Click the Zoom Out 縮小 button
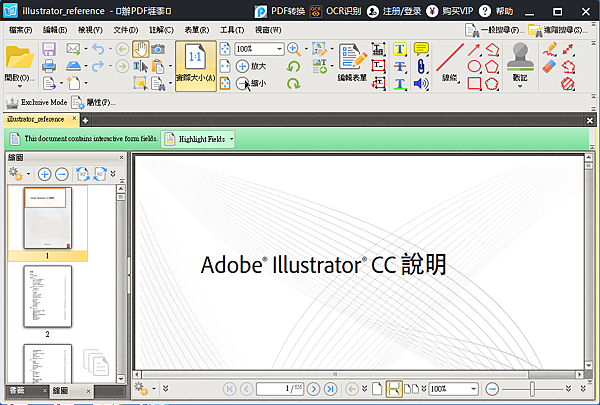The image size is (600, 405). (x=251, y=83)
